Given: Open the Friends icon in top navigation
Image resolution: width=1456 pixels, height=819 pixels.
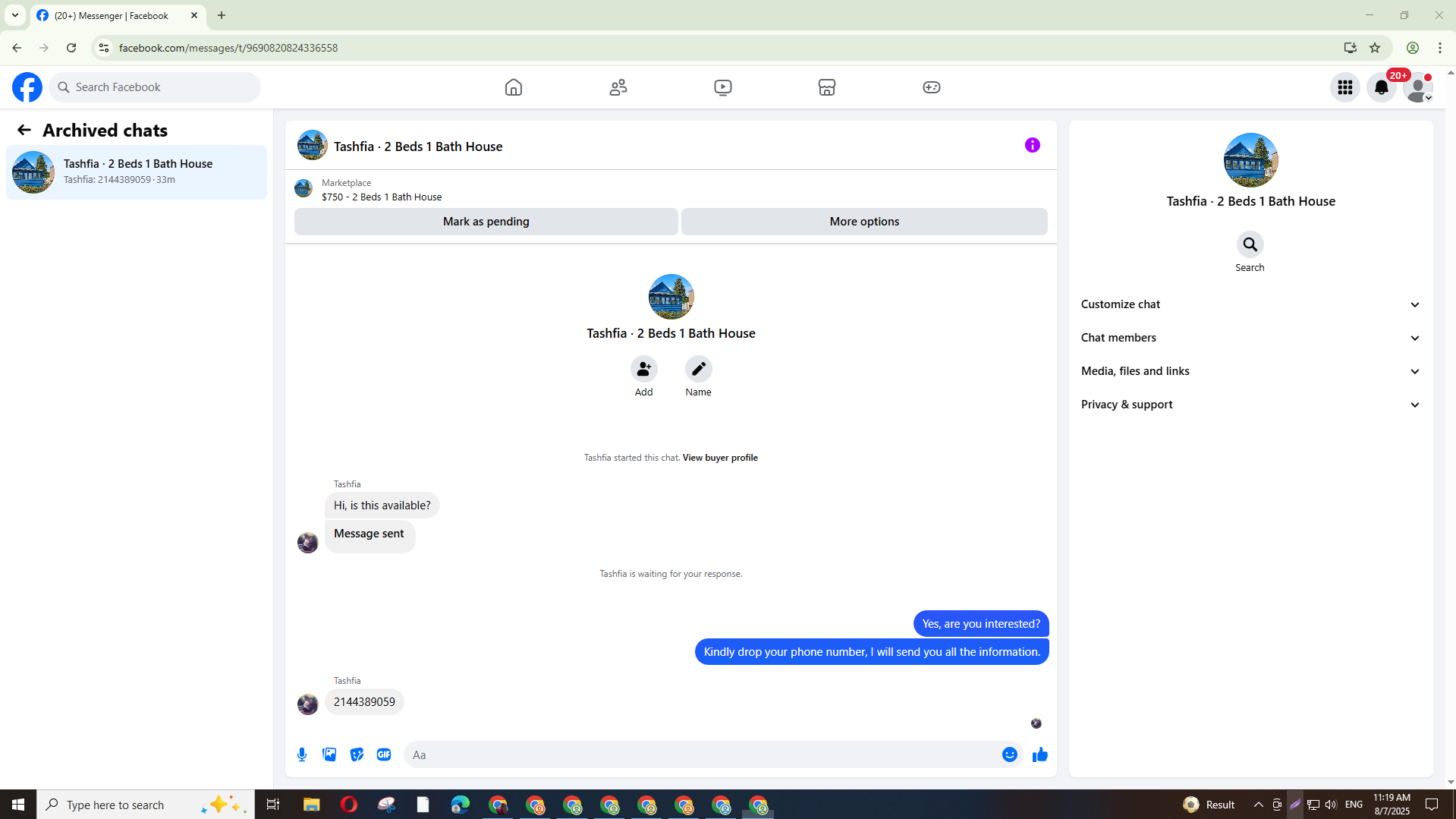Looking at the screenshot, I should [x=618, y=87].
